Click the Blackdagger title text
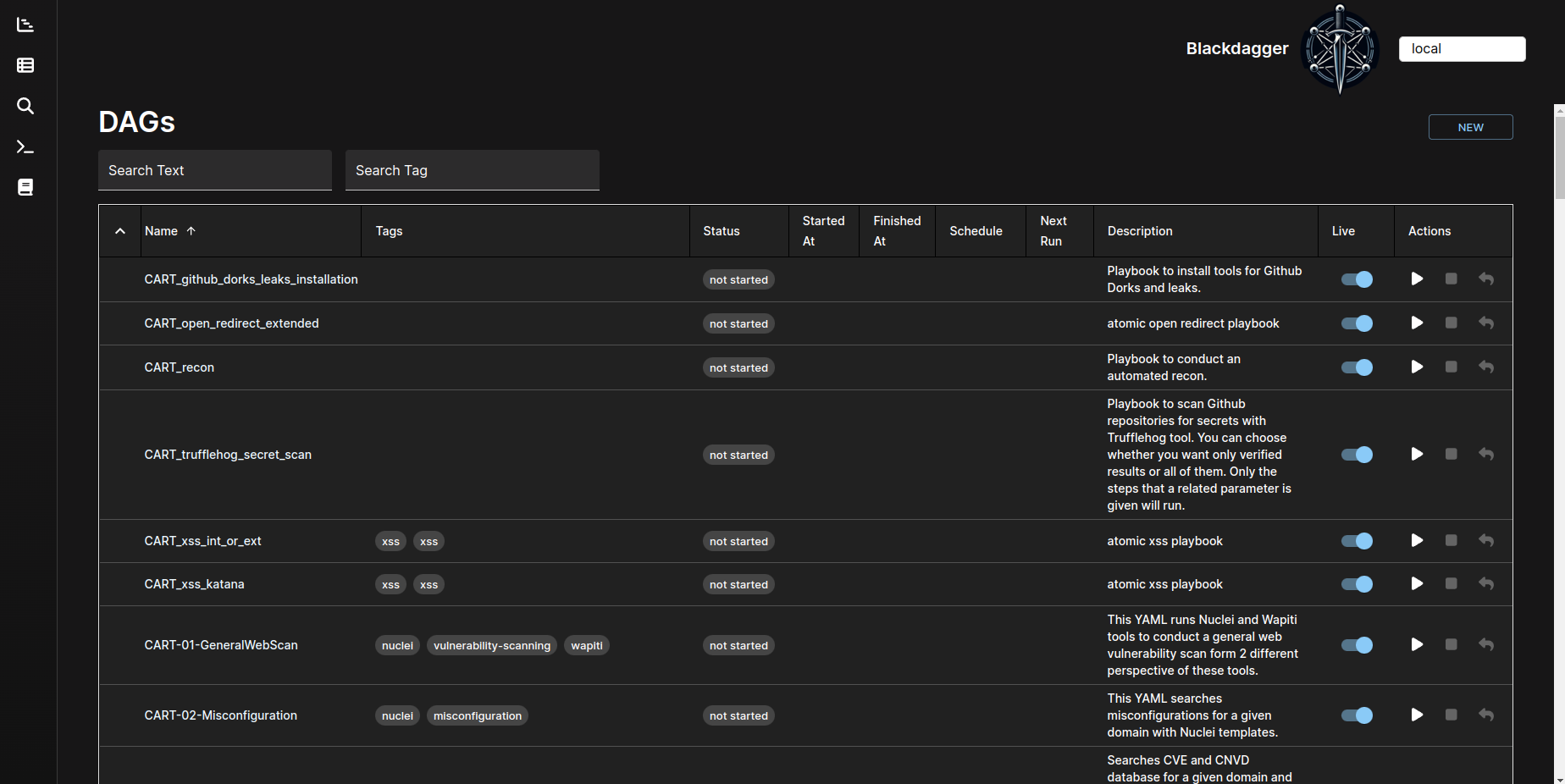The width and height of the screenshot is (1565, 784). tap(1237, 48)
